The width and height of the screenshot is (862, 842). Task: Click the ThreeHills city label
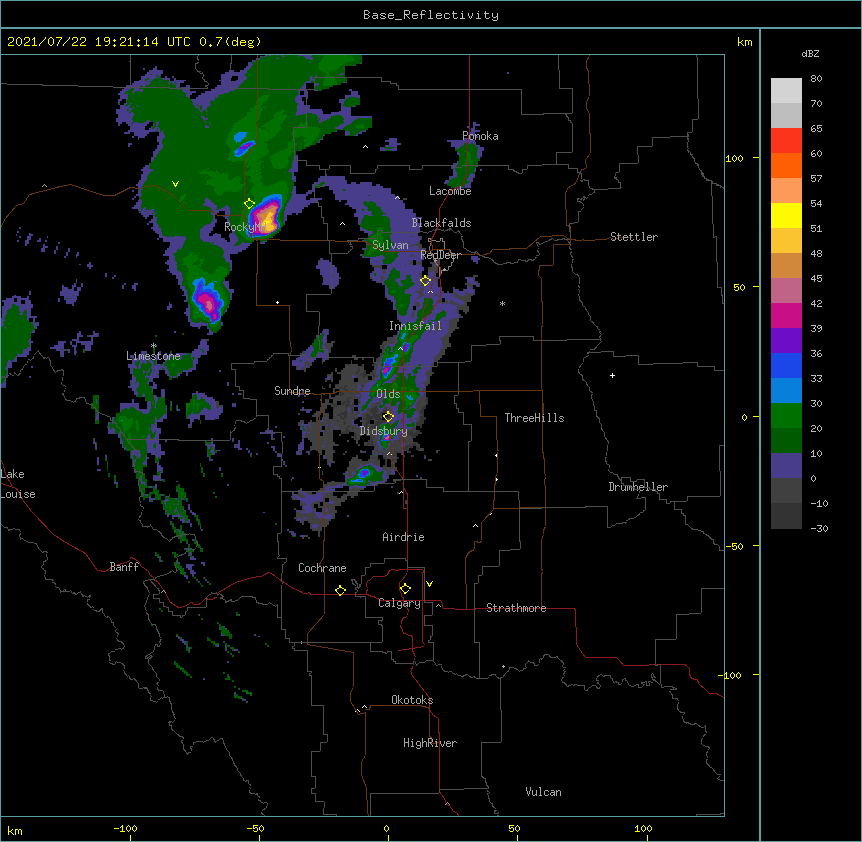click(x=534, y=418)
